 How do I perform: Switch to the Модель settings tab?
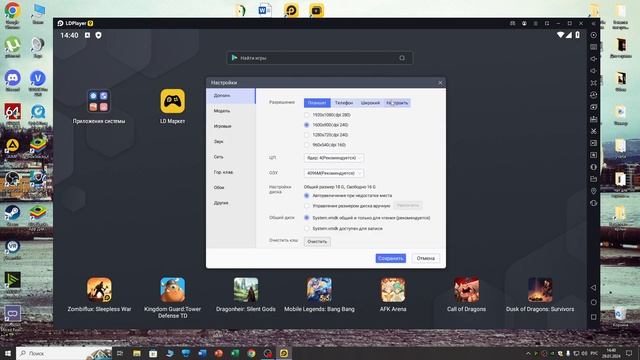coord(231,111)
